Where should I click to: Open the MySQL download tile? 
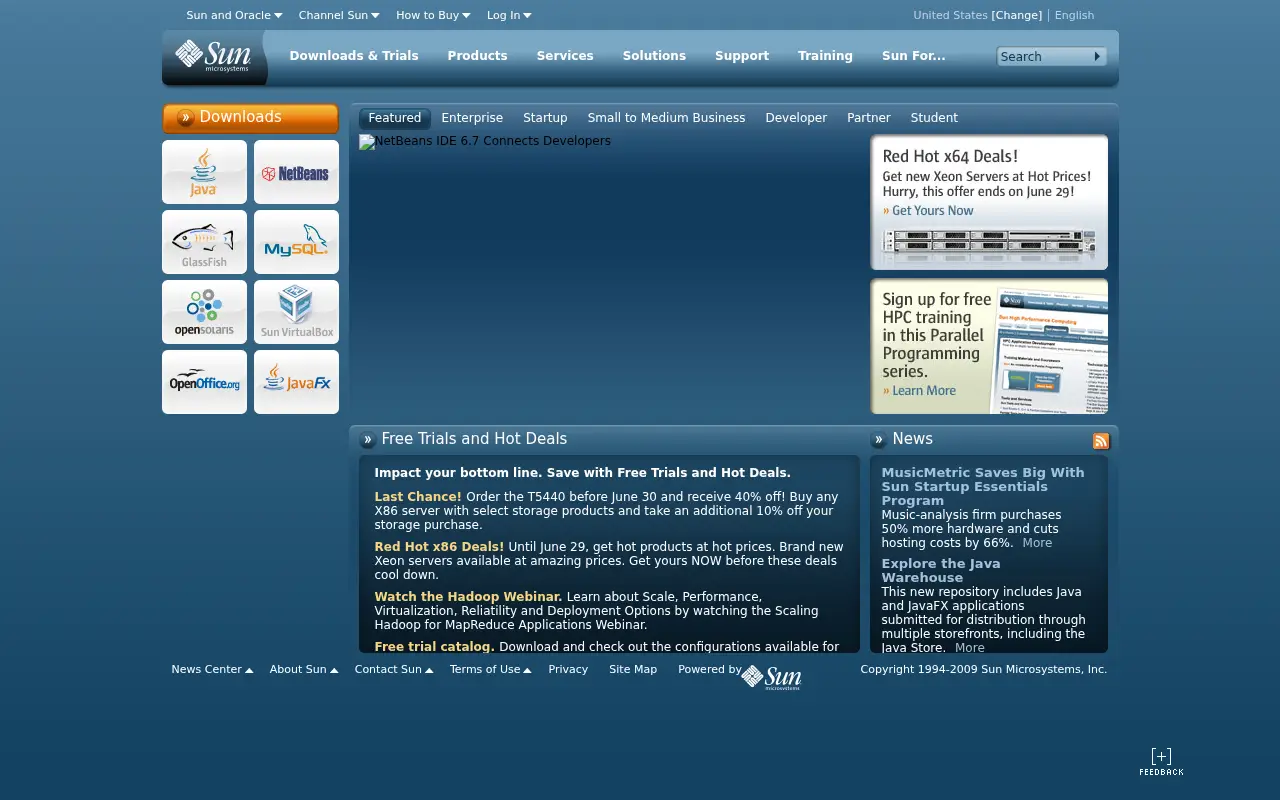tap(296, 242)
